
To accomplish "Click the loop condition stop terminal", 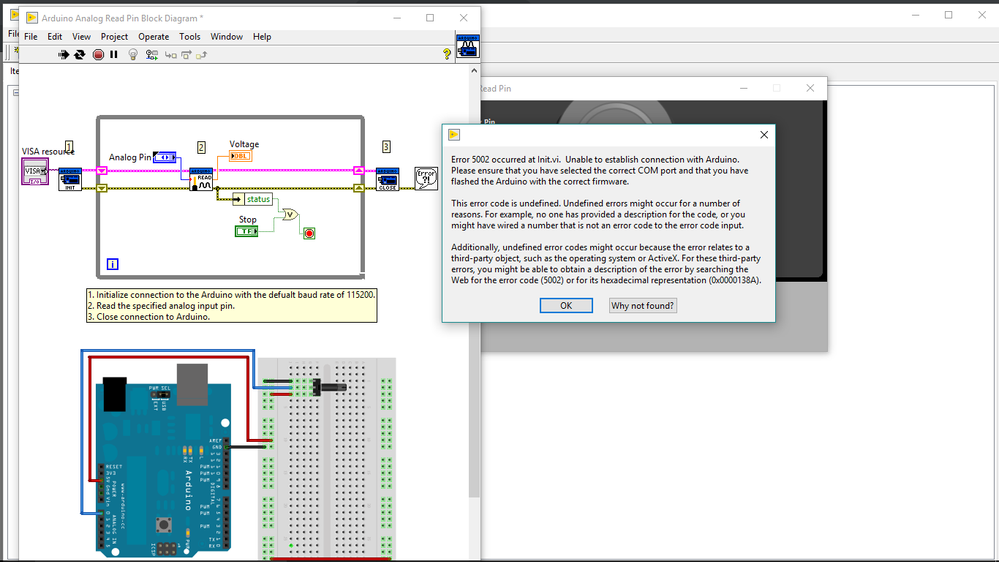I will [x=309, y=233].
